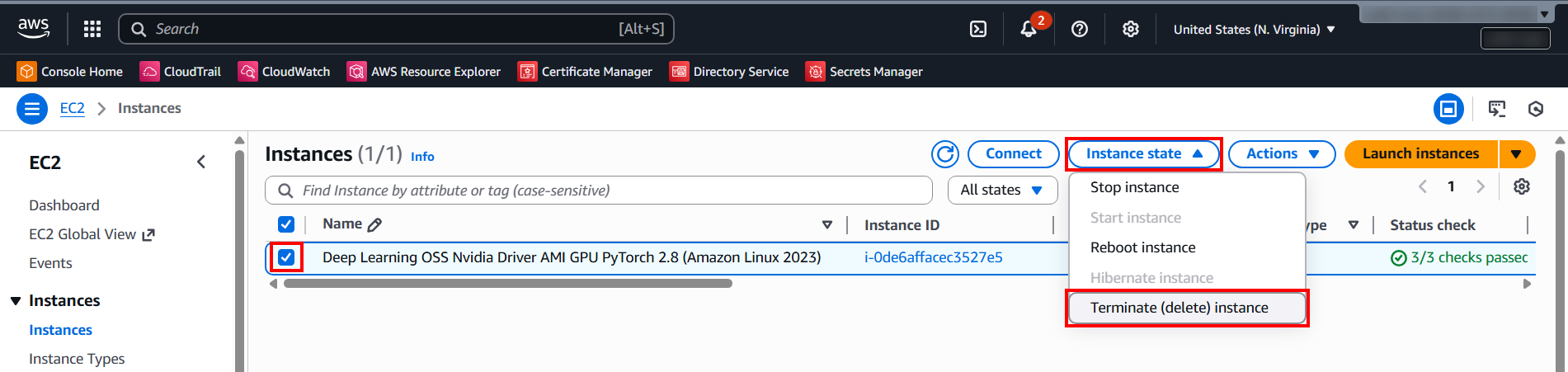Open instance ID i-0de6affacec3527e5 link
This screenshot has height=372, width=1568.
(933, 257)
